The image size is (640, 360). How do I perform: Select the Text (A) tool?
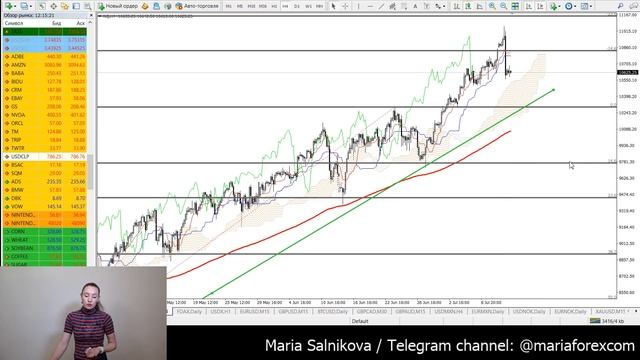point(415,6)
